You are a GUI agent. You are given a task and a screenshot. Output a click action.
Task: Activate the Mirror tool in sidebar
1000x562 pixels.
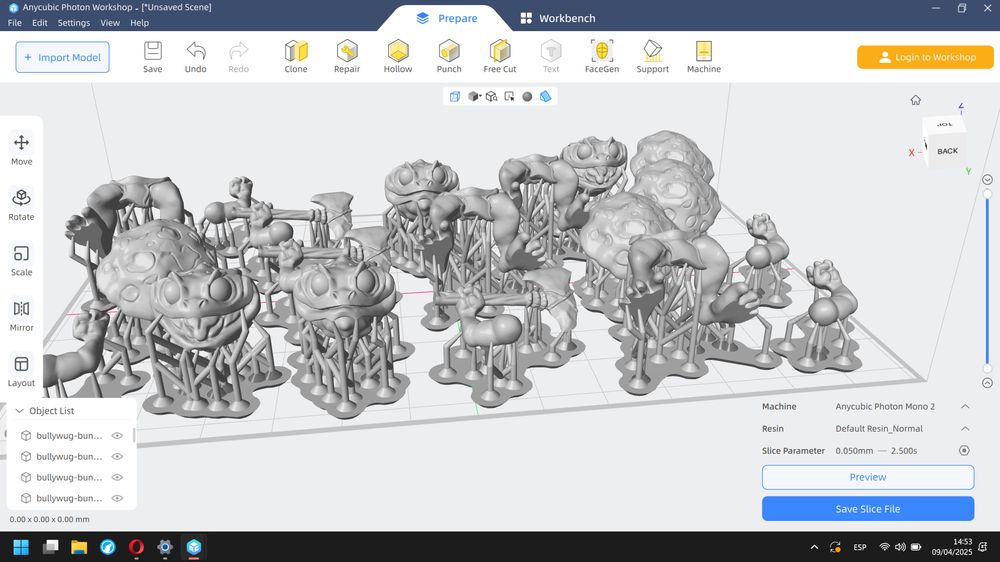(x=21, y=315)
